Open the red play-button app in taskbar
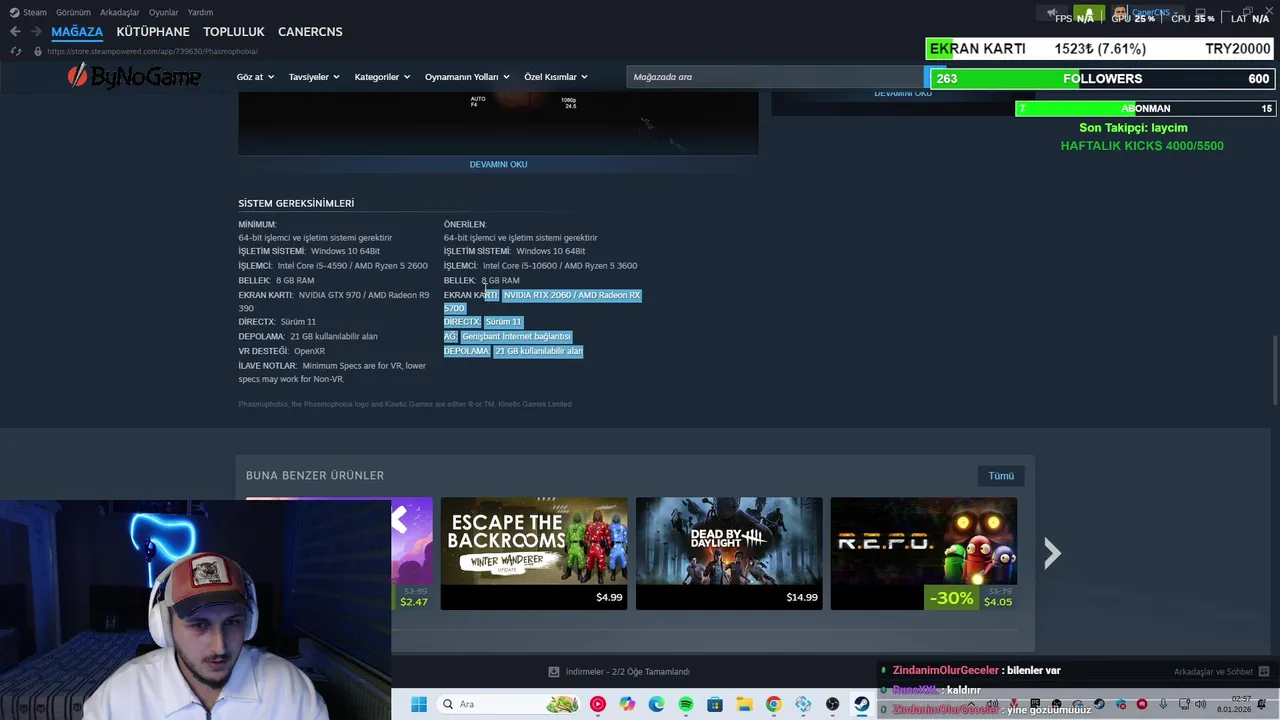 pyautogui.click(x=598, y=704)
